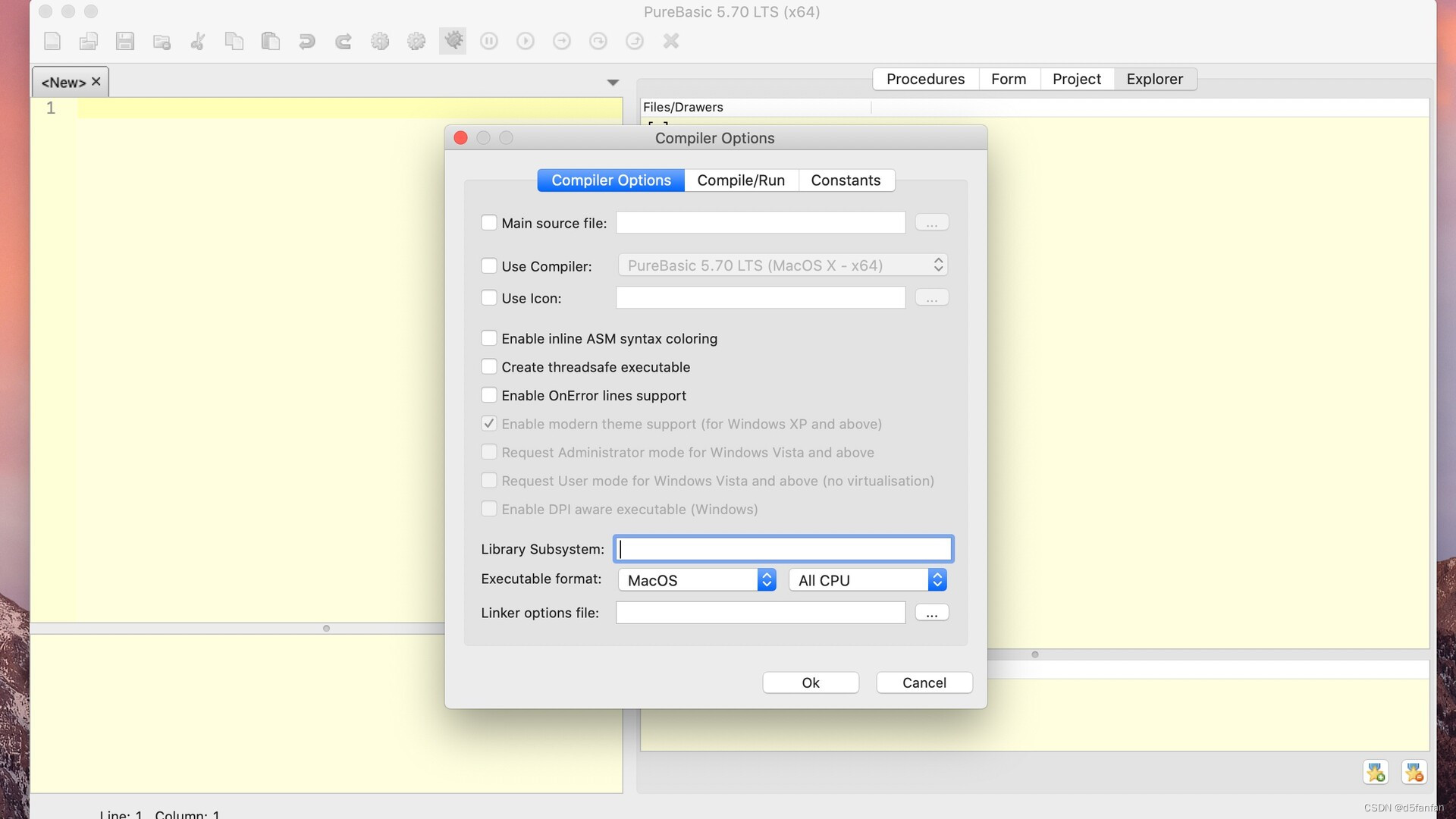Switch to the Compile/Run tab
Image resolution: width=1456 pixels, height=819 pixels.
(x=741, y=180)
